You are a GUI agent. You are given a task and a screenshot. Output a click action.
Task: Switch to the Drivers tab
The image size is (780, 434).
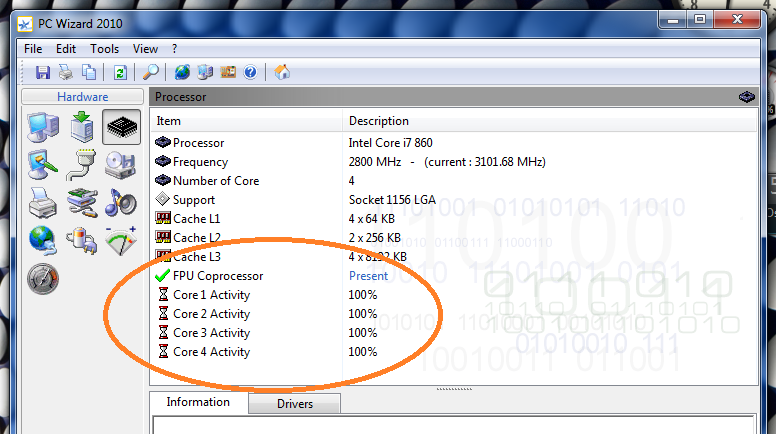pos(294,404)
